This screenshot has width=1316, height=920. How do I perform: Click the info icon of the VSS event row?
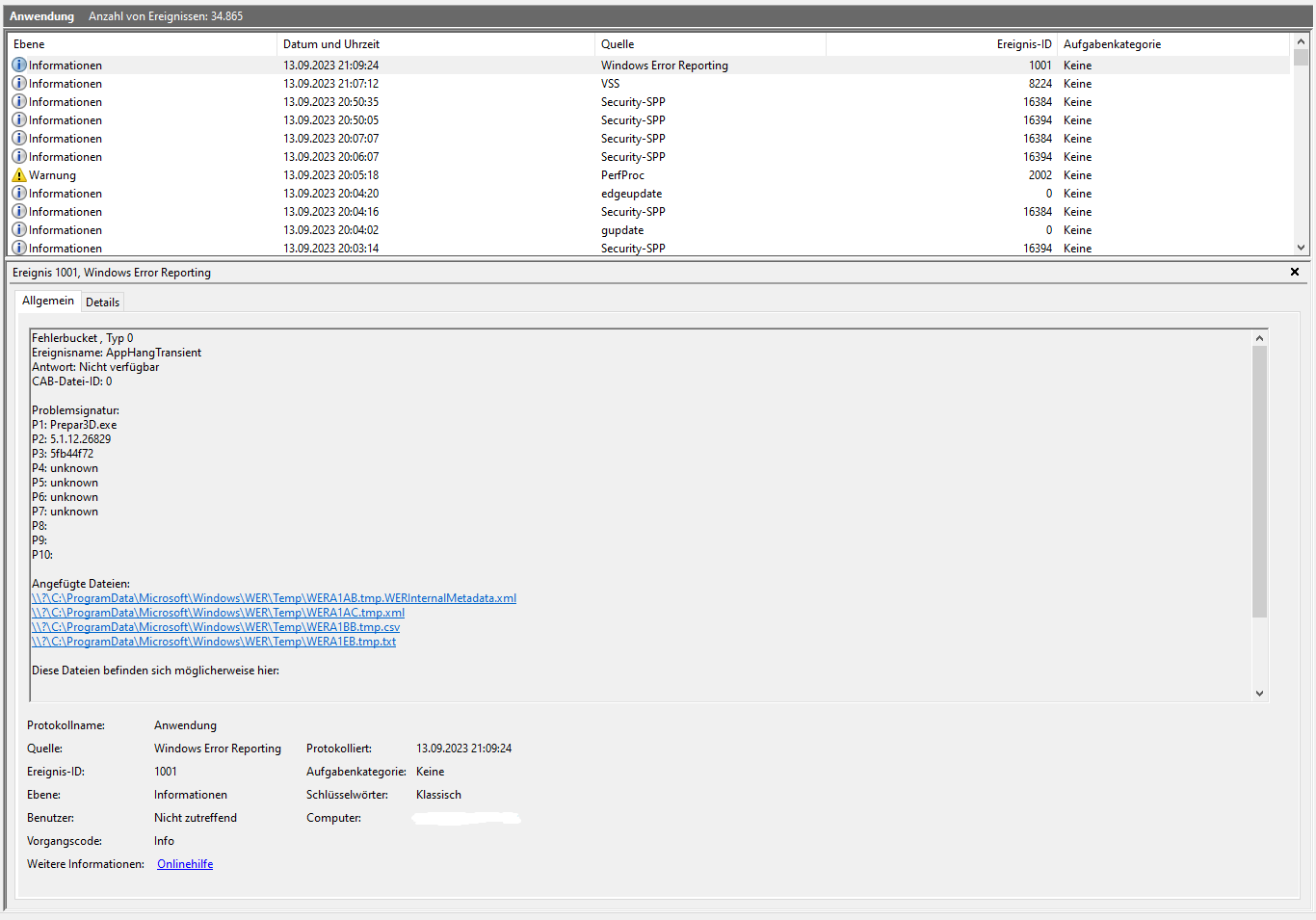click(x=19, y=83)
